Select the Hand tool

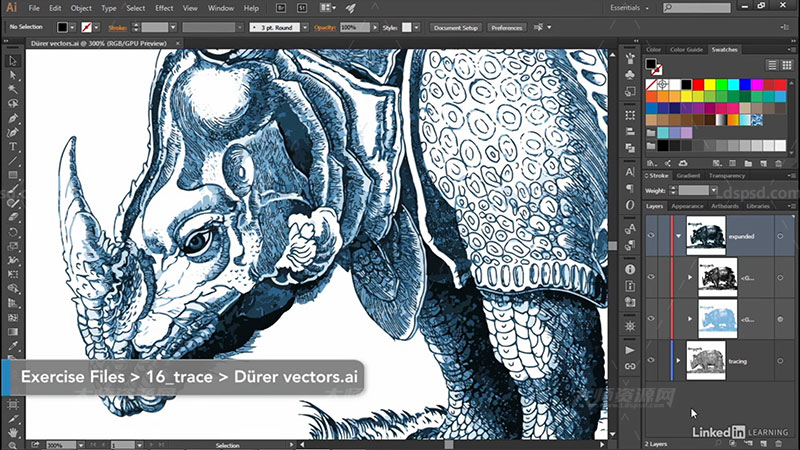tap(13, 433)
